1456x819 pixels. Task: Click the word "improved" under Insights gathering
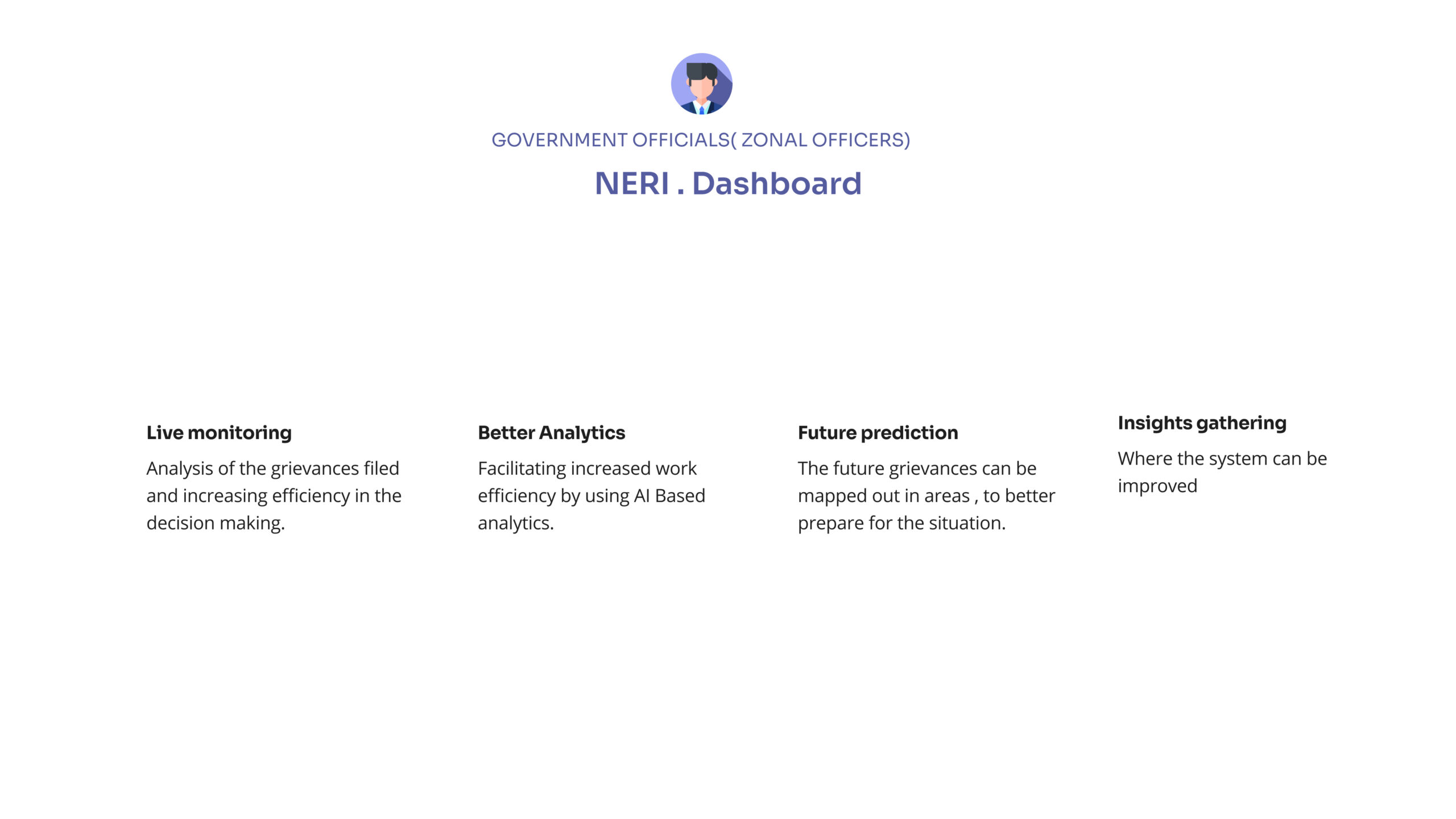coord(1157,486)
